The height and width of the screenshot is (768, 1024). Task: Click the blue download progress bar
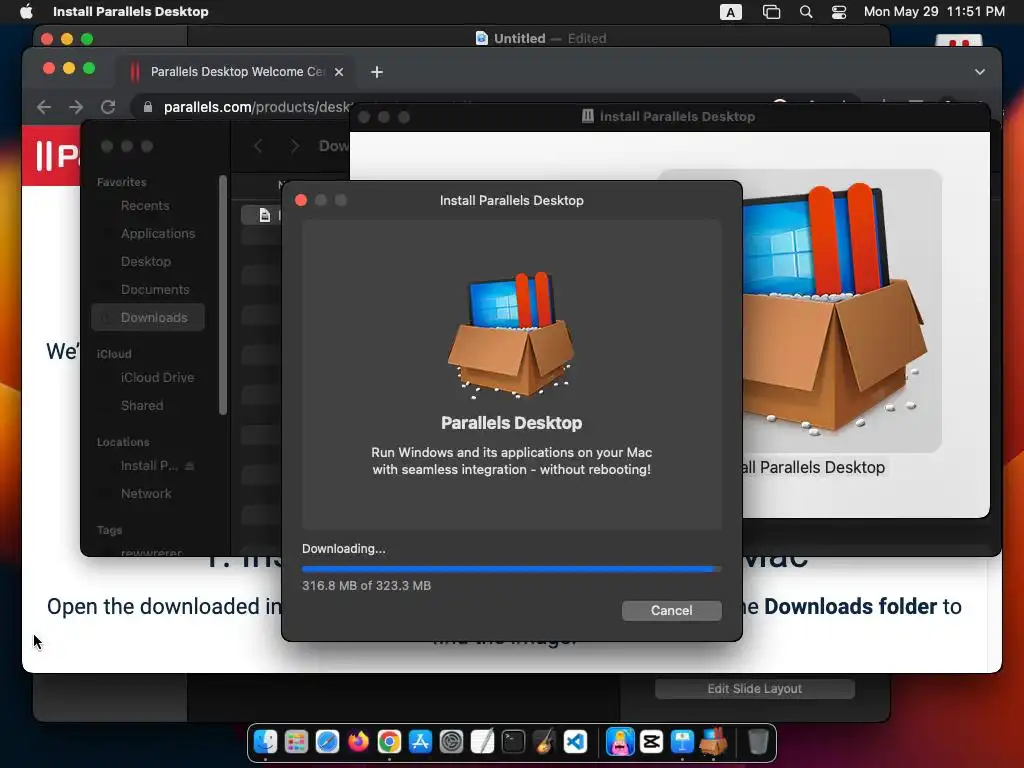511,569
